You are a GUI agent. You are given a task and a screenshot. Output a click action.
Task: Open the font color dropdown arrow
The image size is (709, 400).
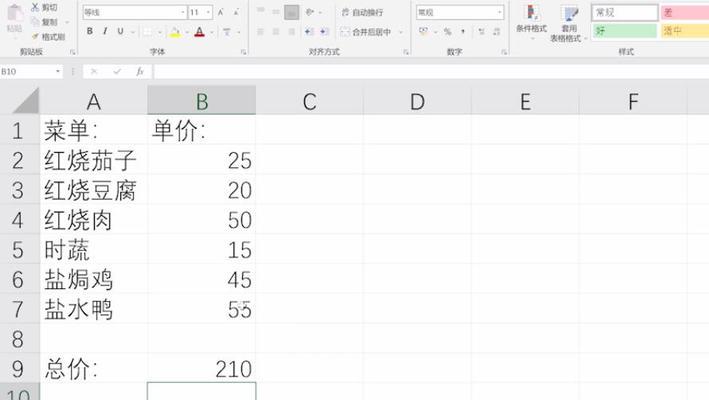click(212, 32)
